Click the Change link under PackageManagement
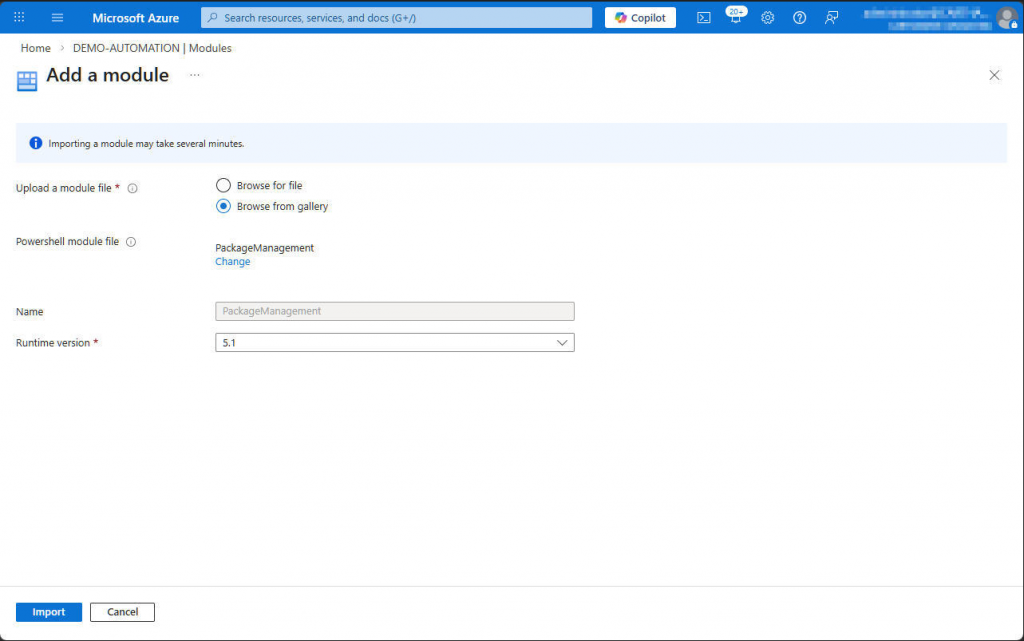Image resolution: width=1024 pixels, height=641 pixels. pyautogui.click(x=232, y=261)
